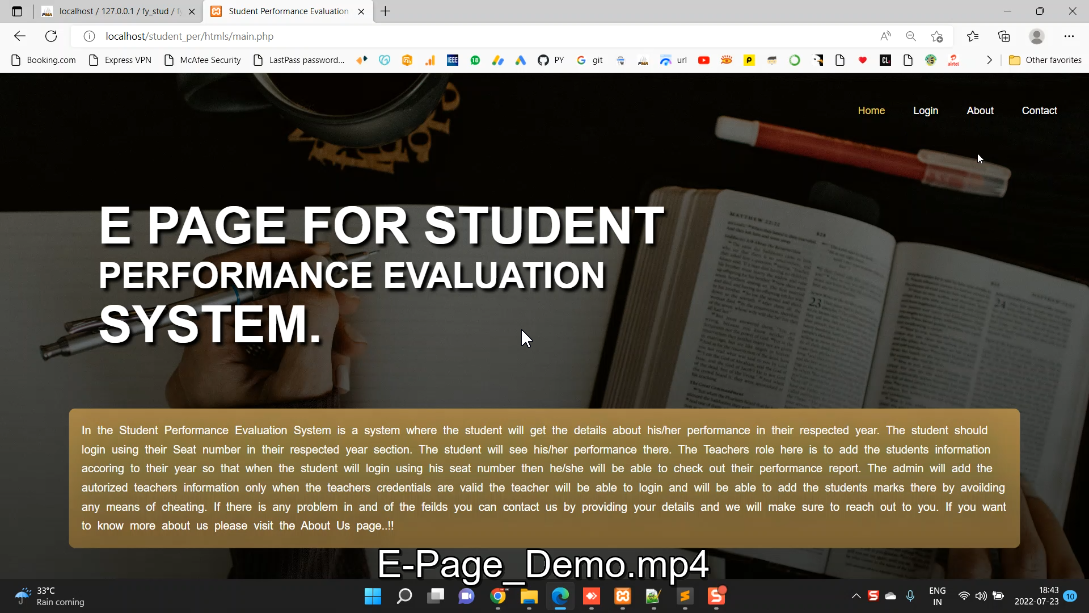Image resolution: width=1089 pixels, height=613 pixels.
Task: Click the address bar URL field
Action: point(400,36)
